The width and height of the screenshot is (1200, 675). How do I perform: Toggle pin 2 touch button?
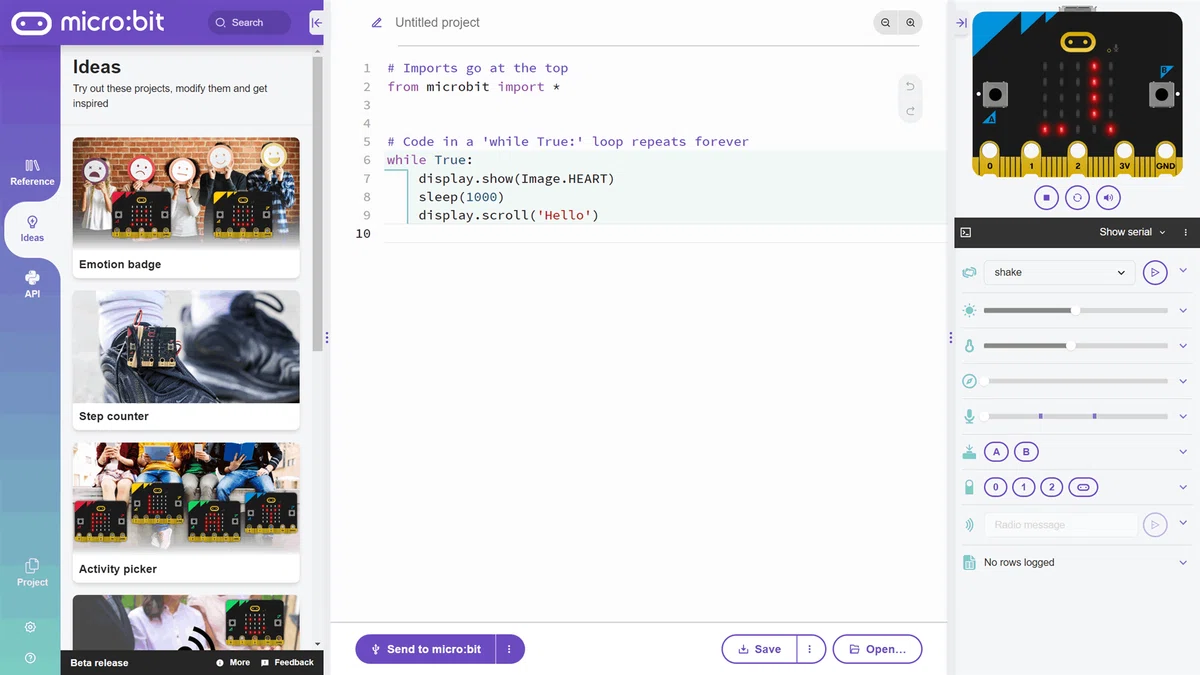tap(1051, 487)
